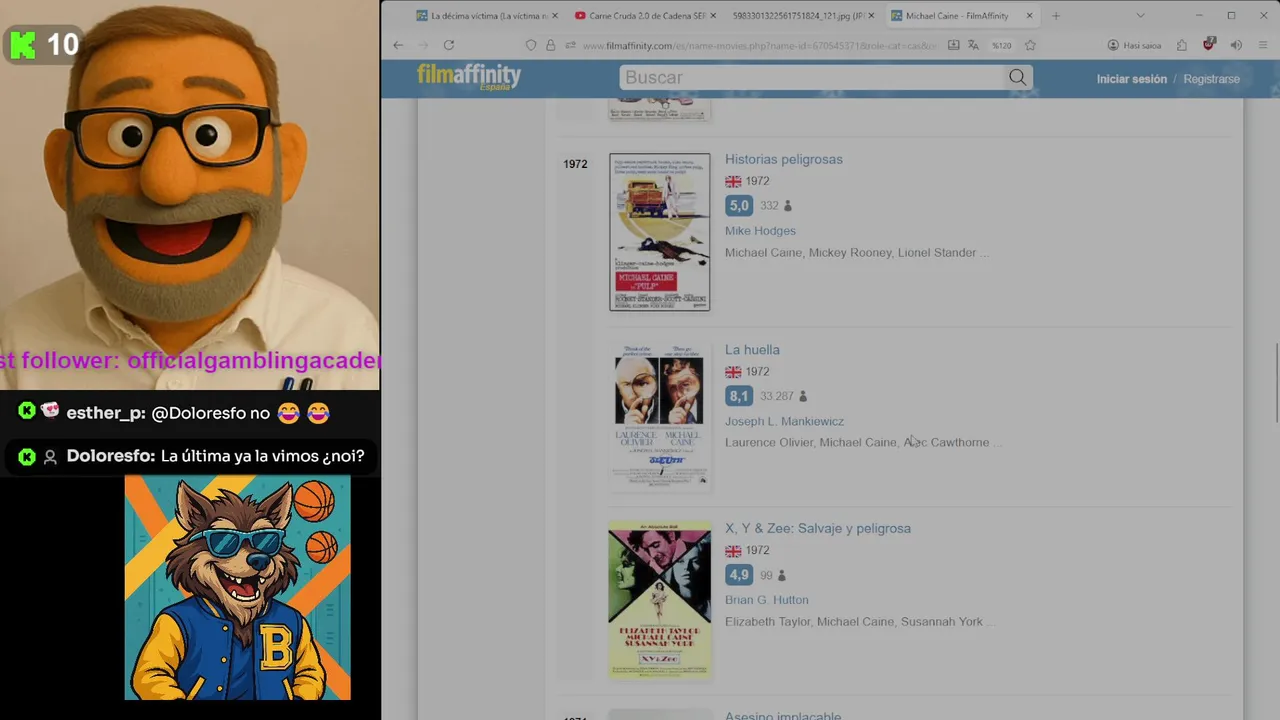
Task: Open the Hasi saioa account button
Action: point(1134,45)
